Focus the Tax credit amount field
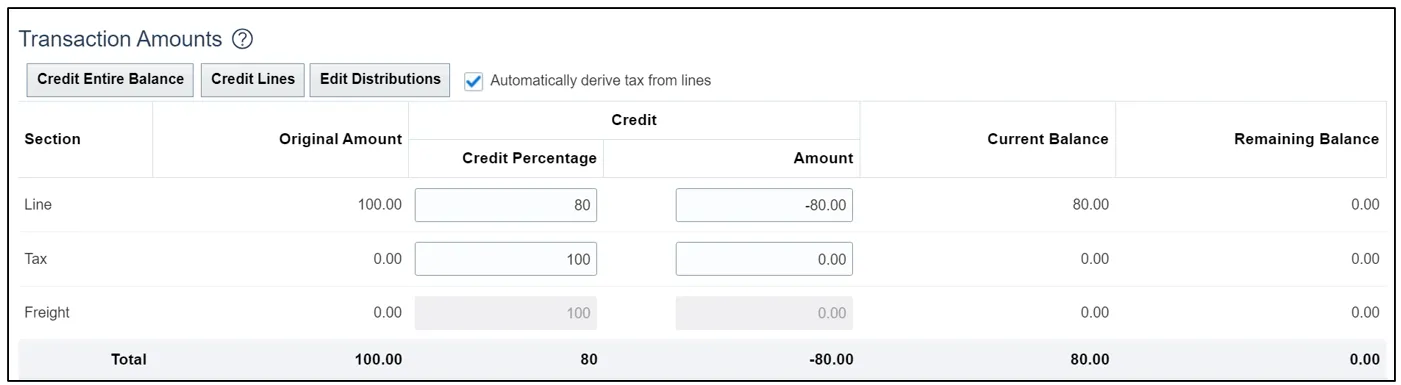 tap(764, 259)
